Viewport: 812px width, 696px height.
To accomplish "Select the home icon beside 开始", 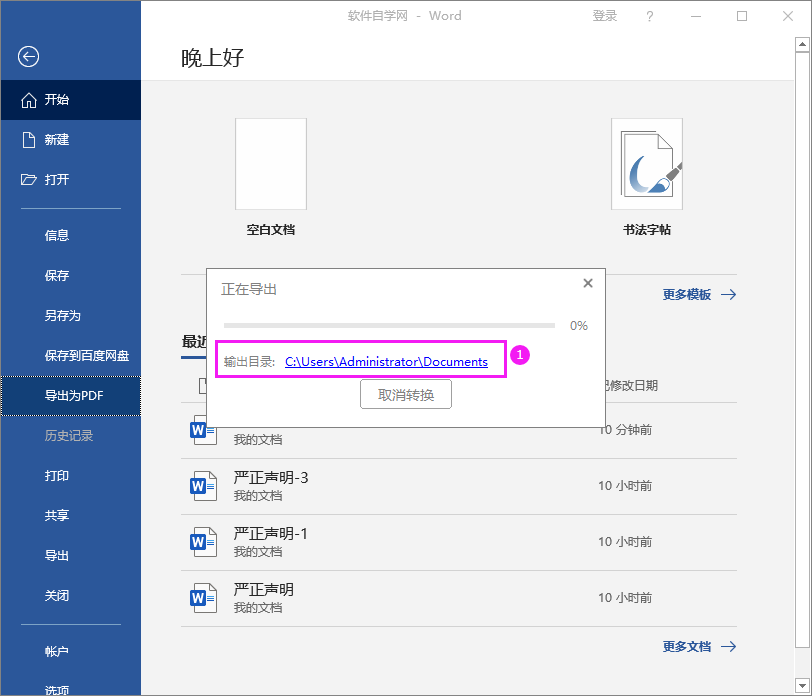I will point(28,100).
